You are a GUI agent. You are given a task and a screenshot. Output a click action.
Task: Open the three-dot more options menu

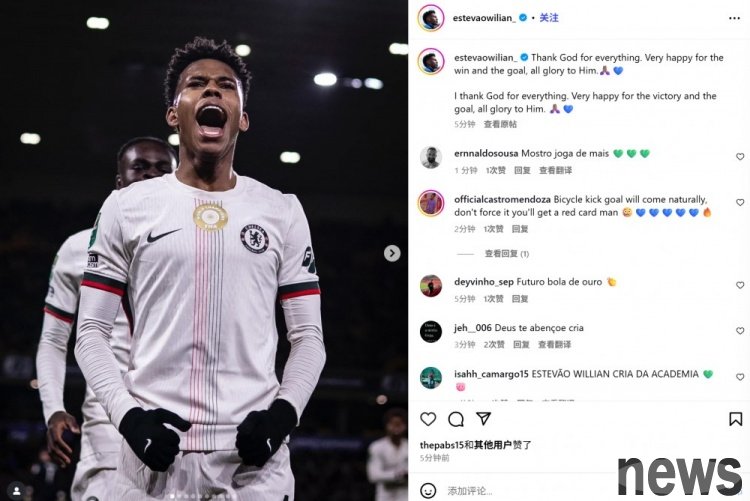point(734,18)
